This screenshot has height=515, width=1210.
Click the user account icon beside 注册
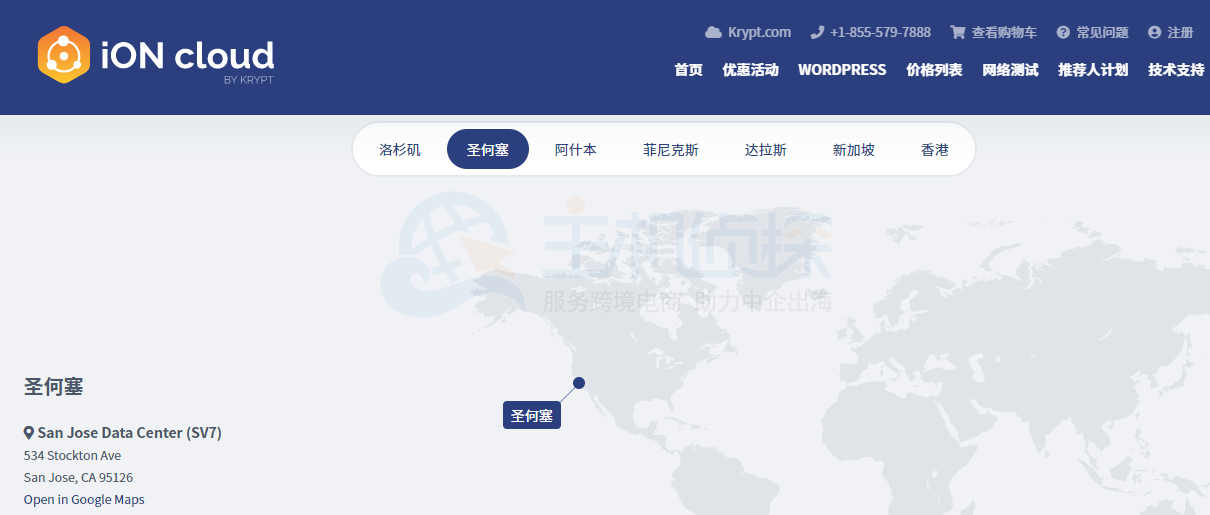point(1155,32)
